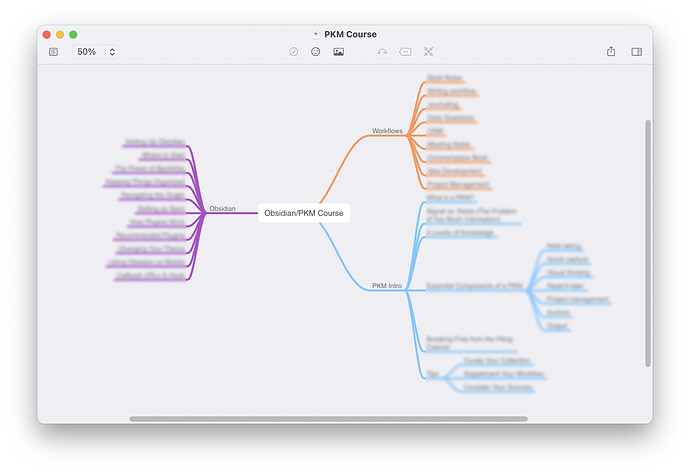Create a connection with the curved arrow

click(x=382, y=52)
